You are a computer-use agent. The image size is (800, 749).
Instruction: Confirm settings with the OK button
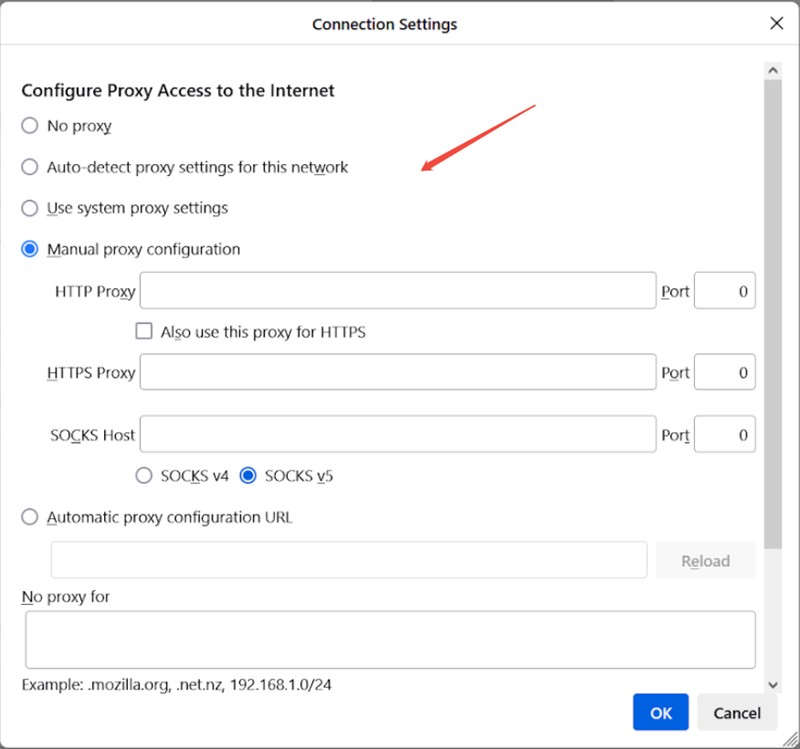click(x=660, y=712)
